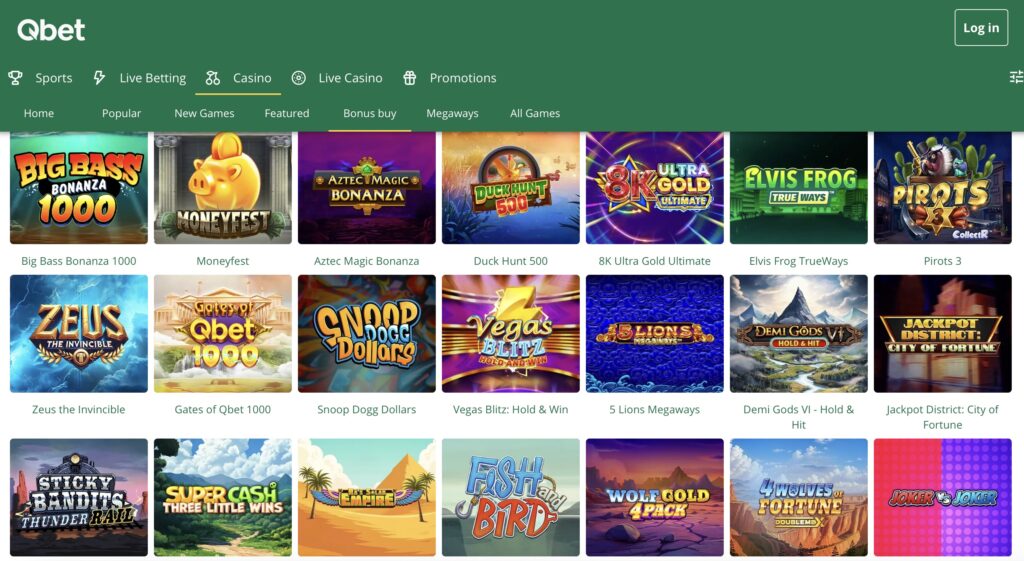Screen dimensions: 1024x561
Task: Click the Live Betting lightning icon
Action: click(x=99, y=78)
